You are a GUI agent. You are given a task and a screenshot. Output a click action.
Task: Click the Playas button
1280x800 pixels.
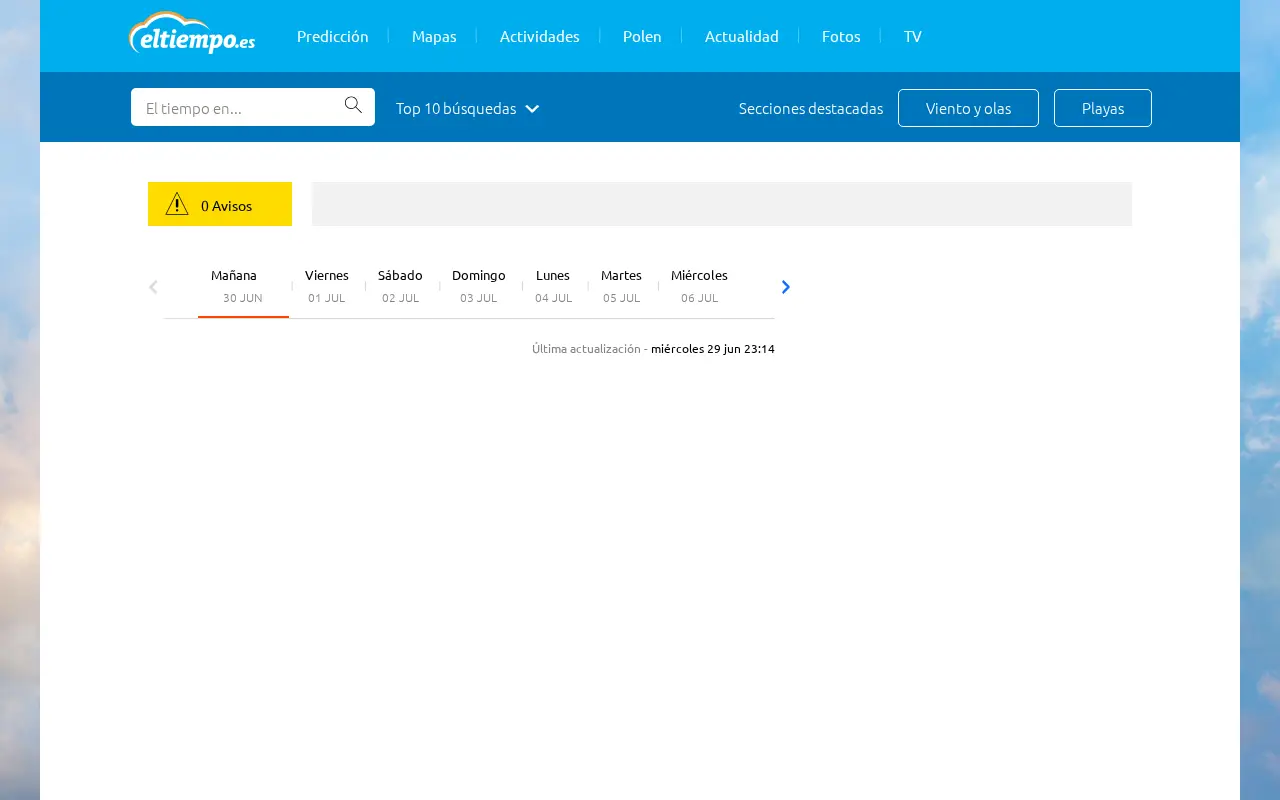click(x=1103, y=108)
